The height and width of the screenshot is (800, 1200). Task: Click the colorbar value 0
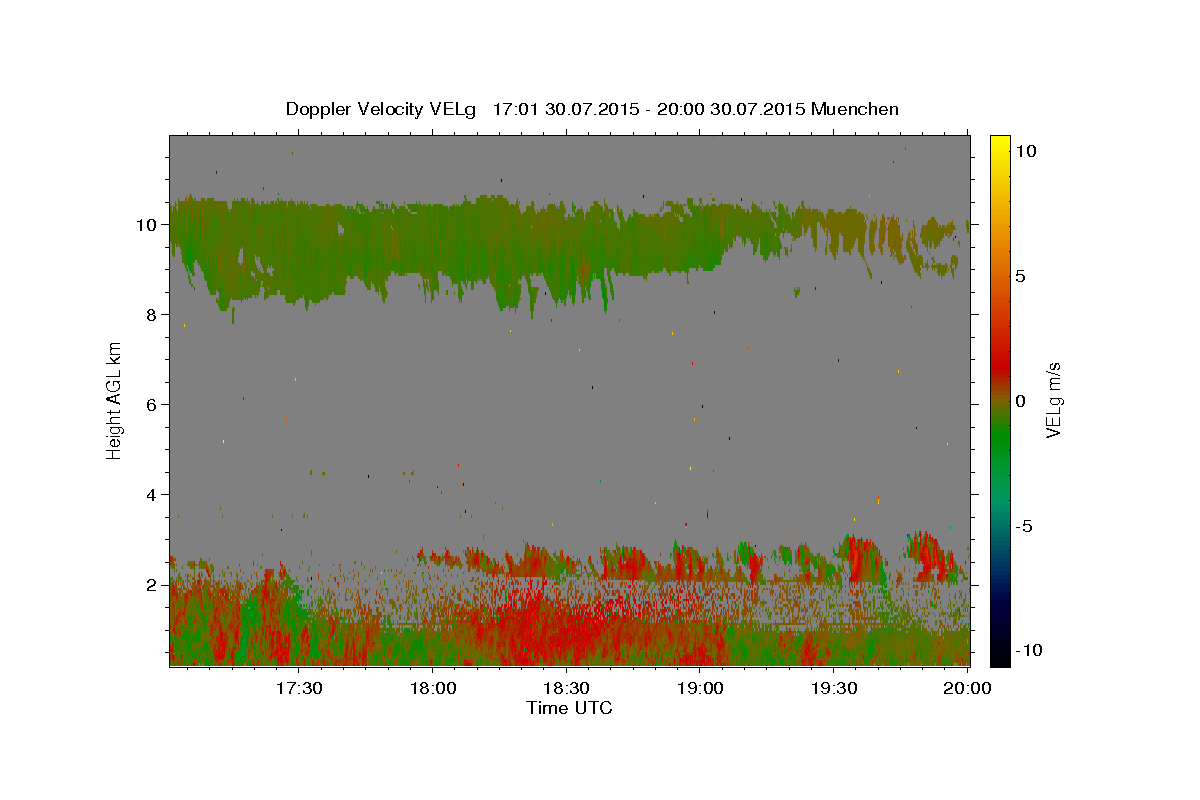tap(1020, 401)
